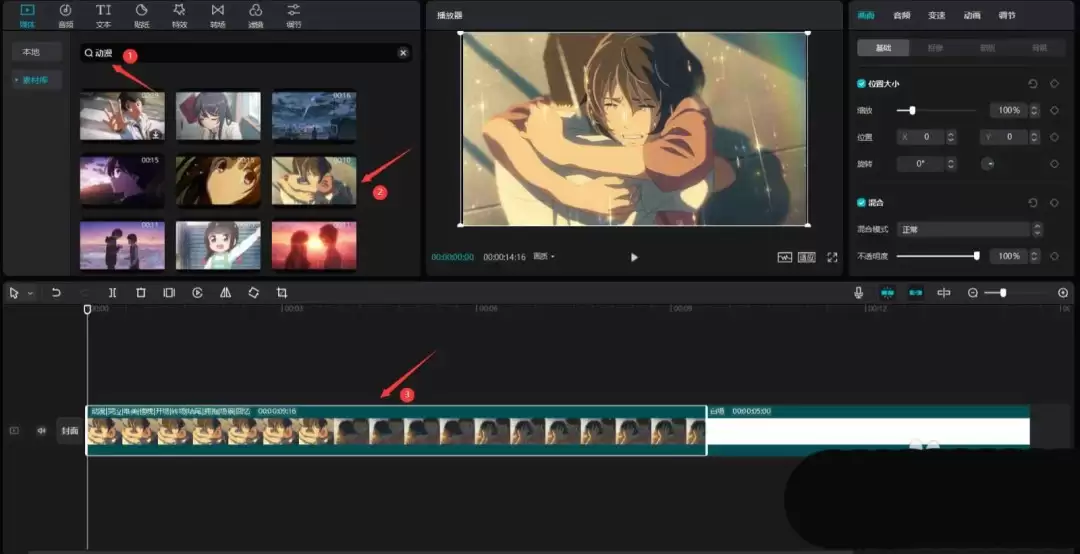The width and height of the screenshot is (1080, 554).
Task: Play the preview in the player
Action: pos(634,257)
